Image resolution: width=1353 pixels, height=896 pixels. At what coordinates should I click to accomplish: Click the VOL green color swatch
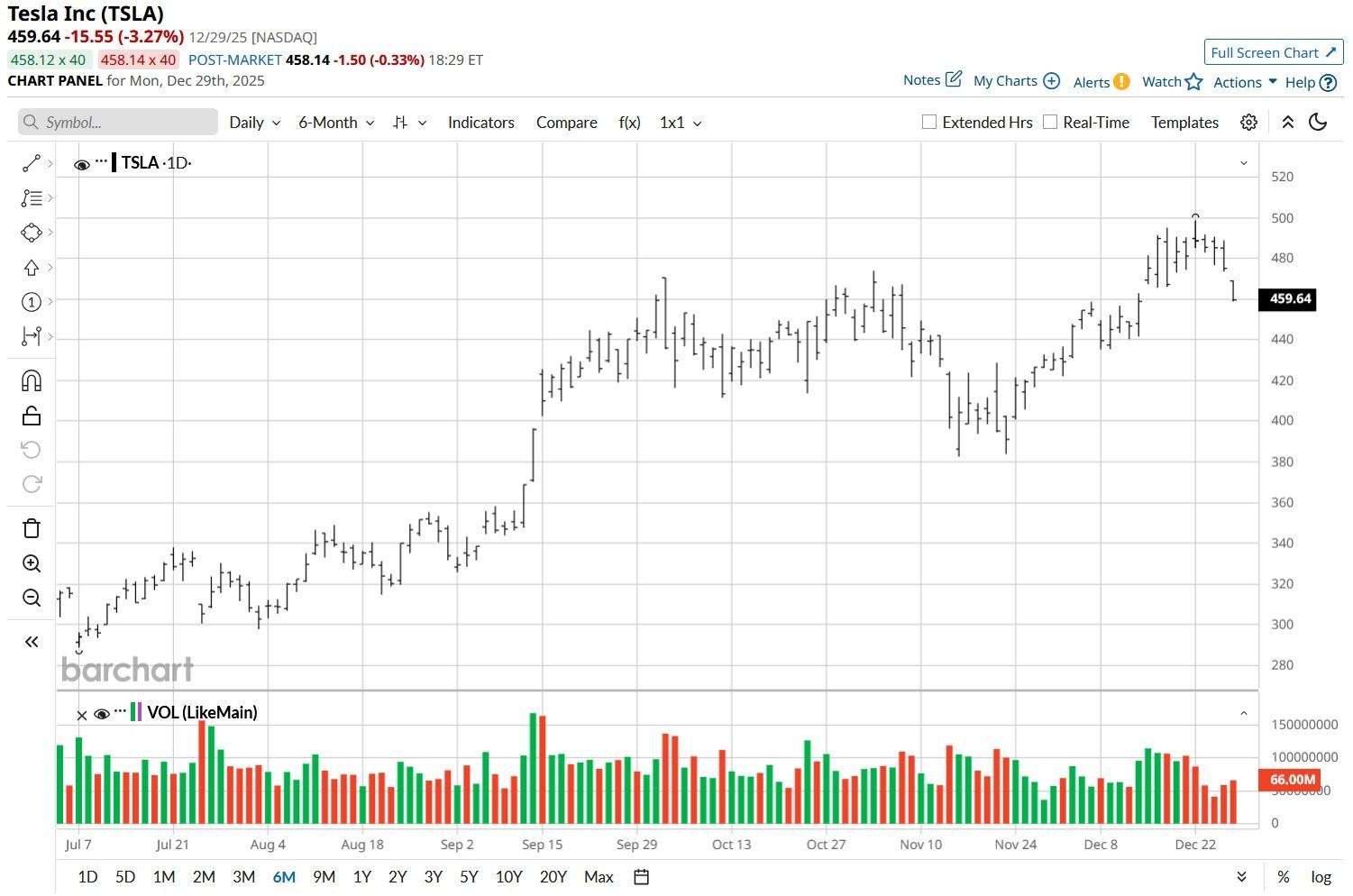(x=133, y=712)
